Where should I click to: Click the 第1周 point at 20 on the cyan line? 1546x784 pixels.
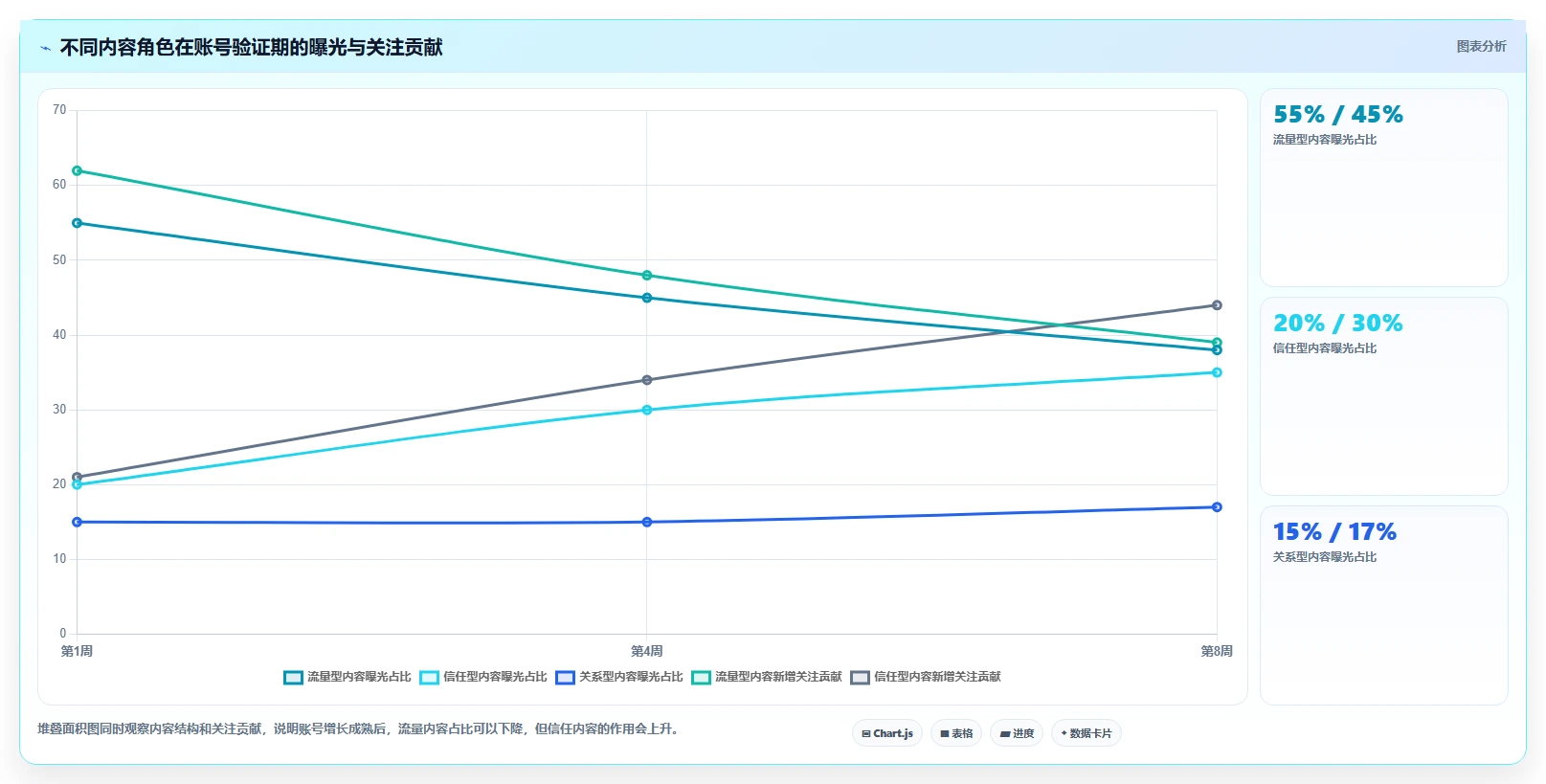(78, 484)
